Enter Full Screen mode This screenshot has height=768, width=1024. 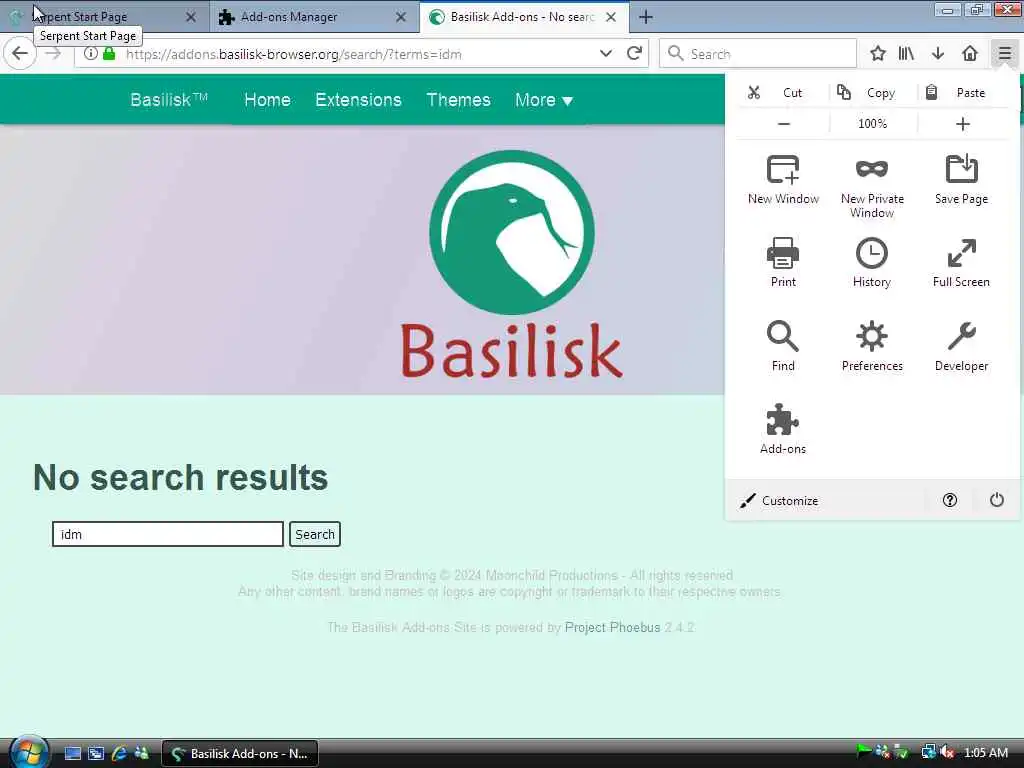(961, 263)
